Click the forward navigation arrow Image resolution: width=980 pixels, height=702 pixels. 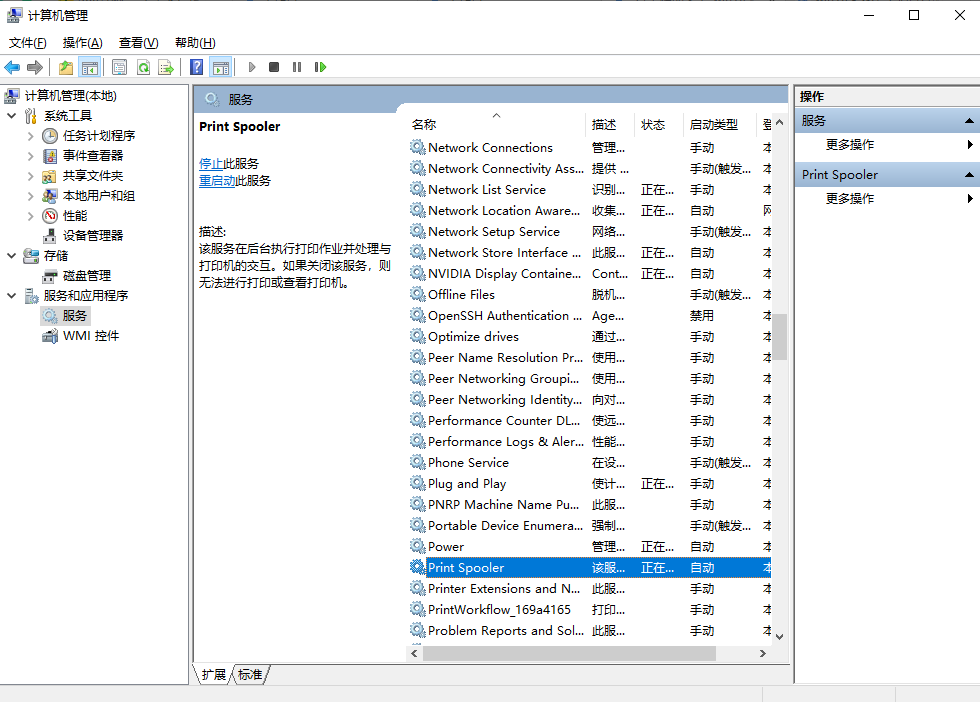(35, 67)
